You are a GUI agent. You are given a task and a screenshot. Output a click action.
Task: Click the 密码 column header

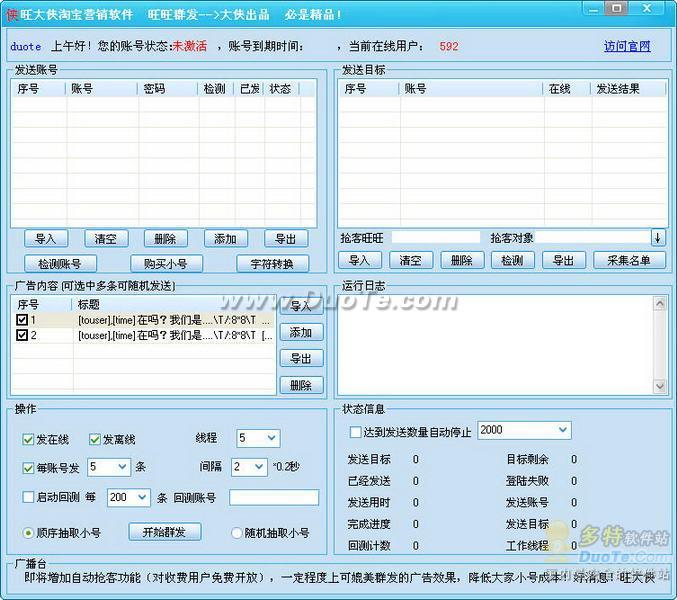(x=168, y=89)
